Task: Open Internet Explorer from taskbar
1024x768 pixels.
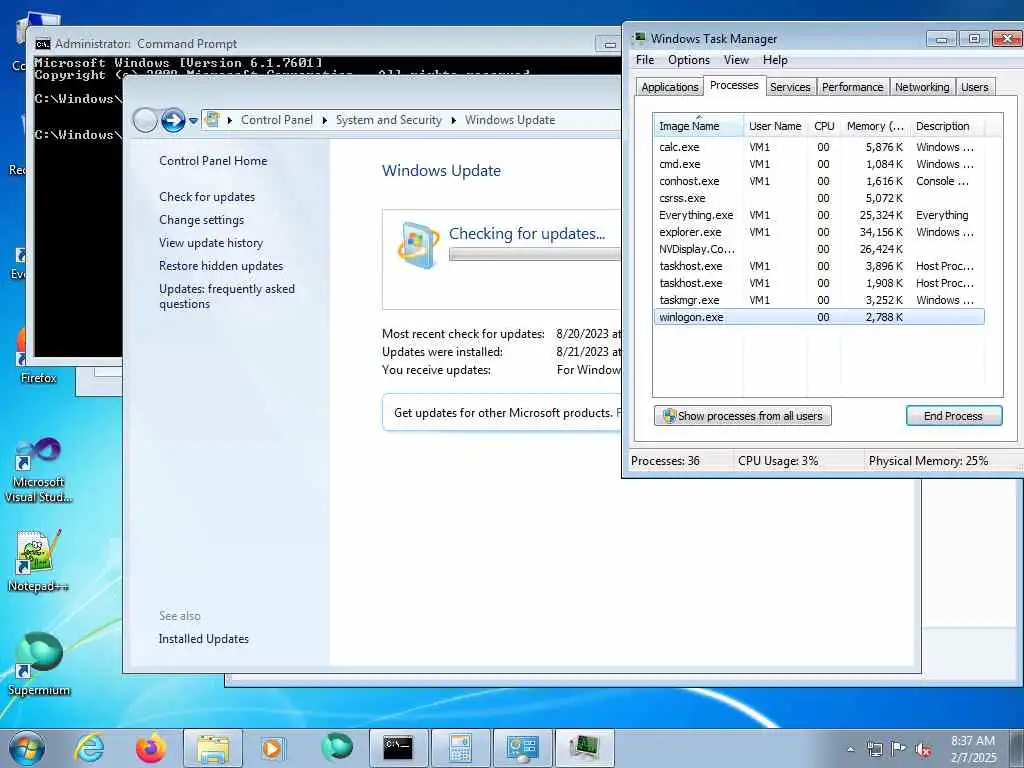Action: coord(88,748)
